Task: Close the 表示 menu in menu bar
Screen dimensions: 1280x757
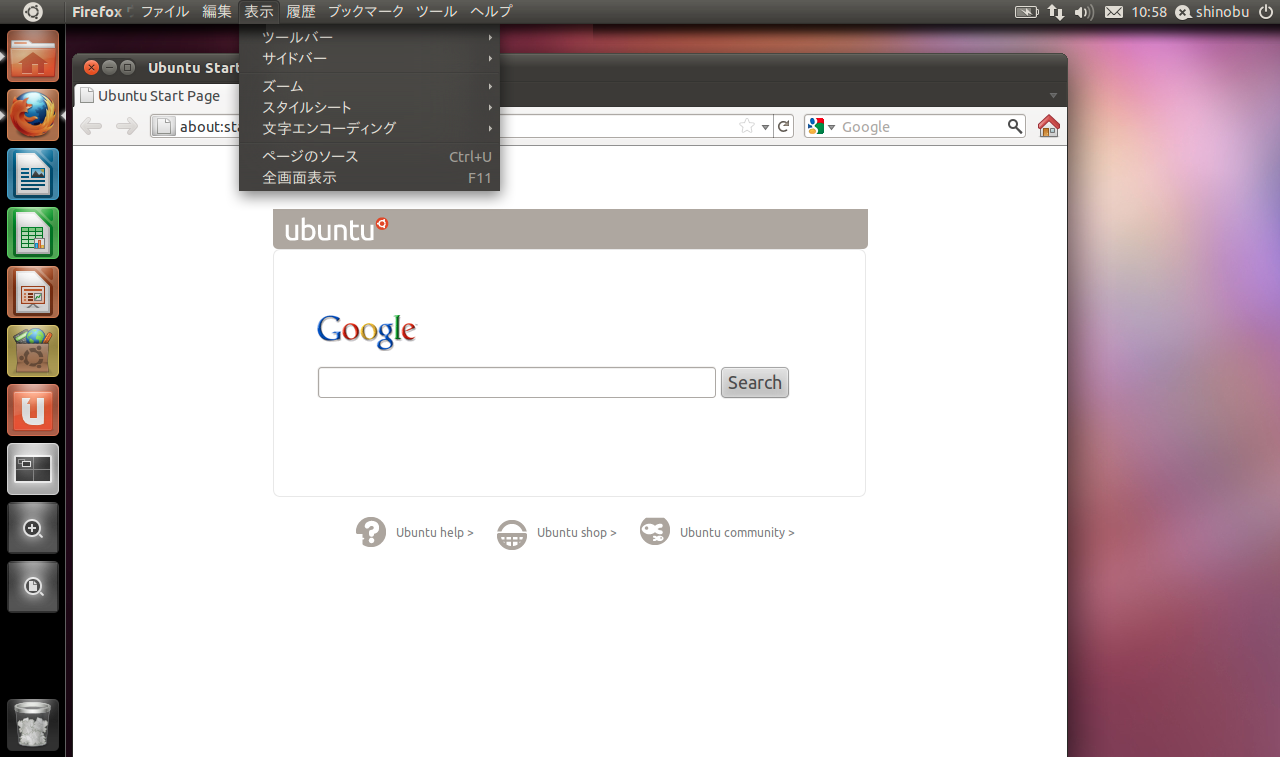Action: (259, 12)
